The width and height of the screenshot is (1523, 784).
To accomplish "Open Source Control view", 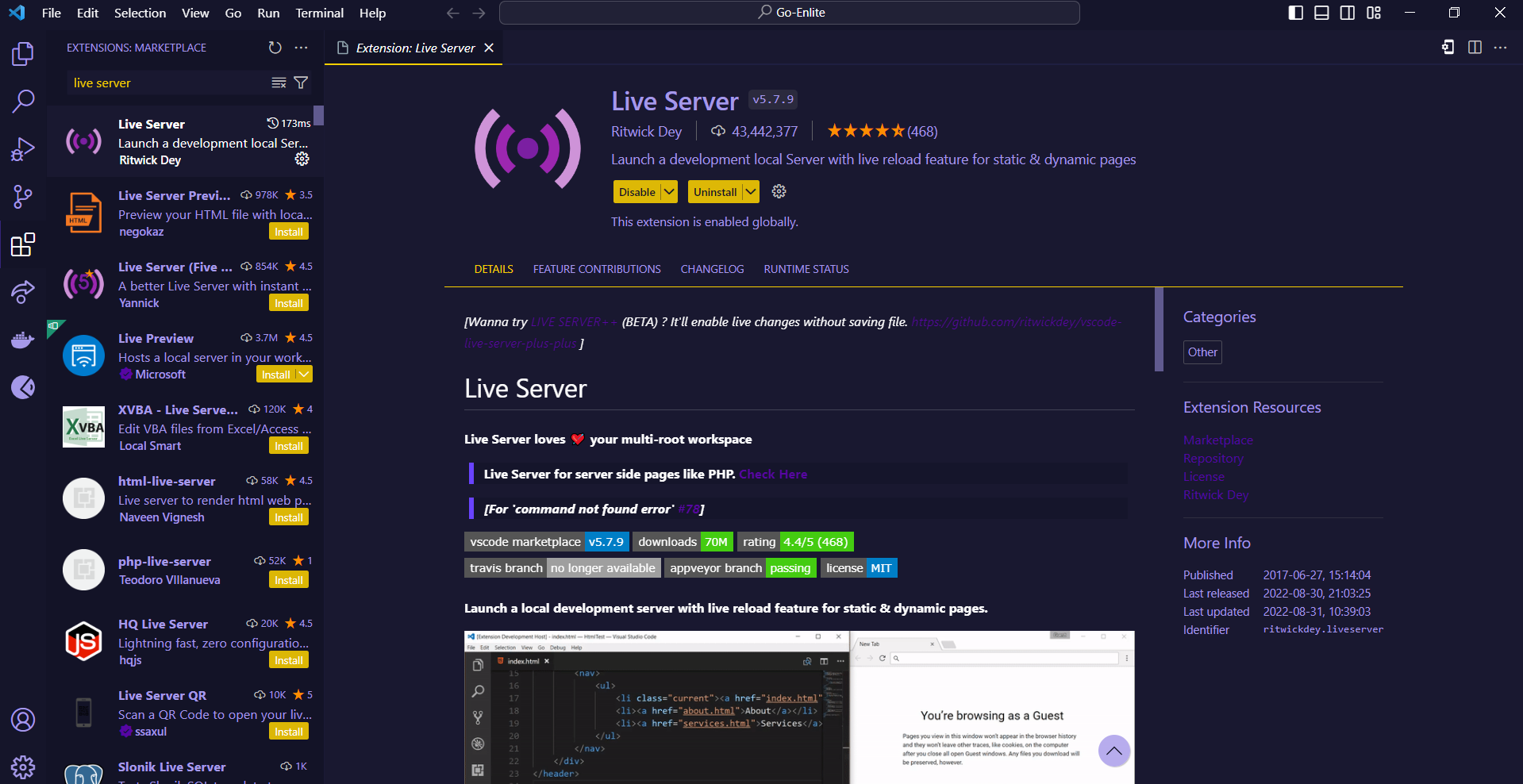I will click(x=23, y=197).
